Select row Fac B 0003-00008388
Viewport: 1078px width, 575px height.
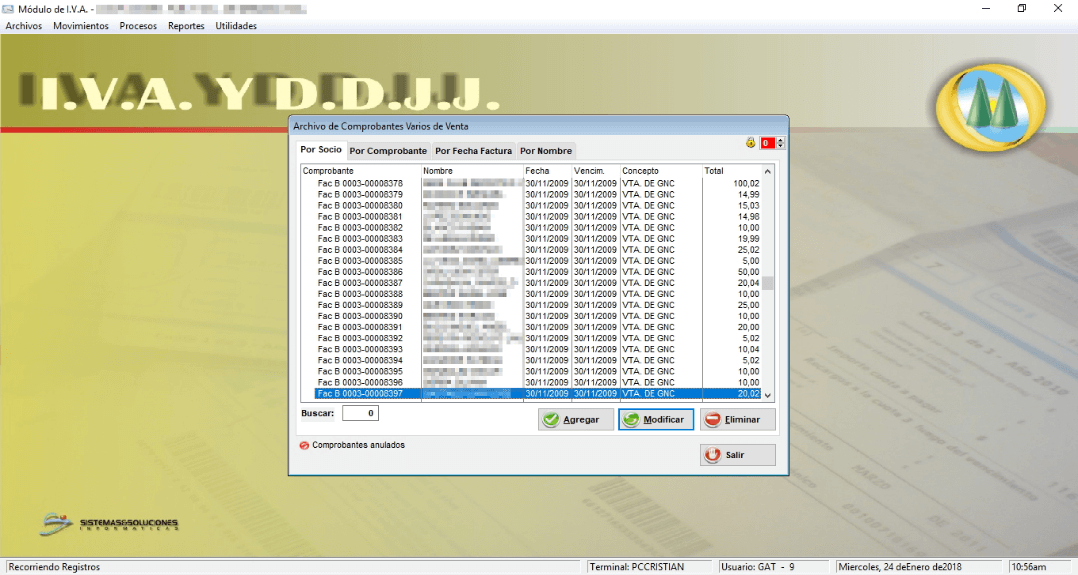538,294
